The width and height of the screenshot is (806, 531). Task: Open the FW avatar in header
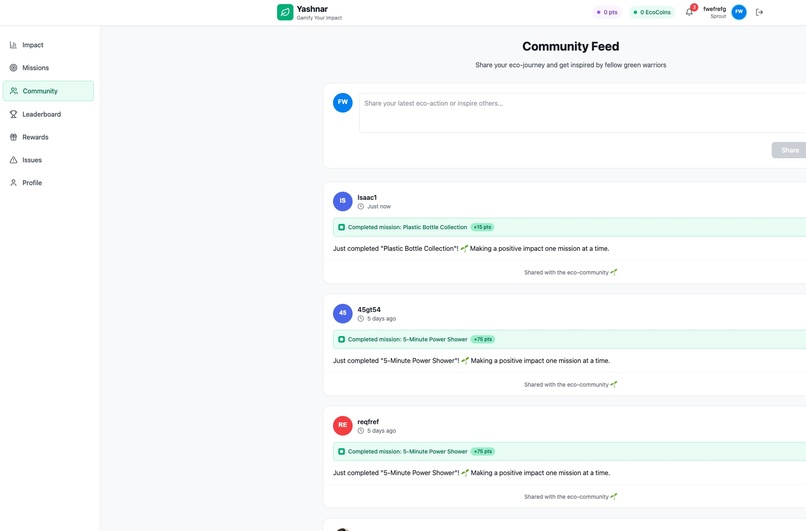point(739,12)
